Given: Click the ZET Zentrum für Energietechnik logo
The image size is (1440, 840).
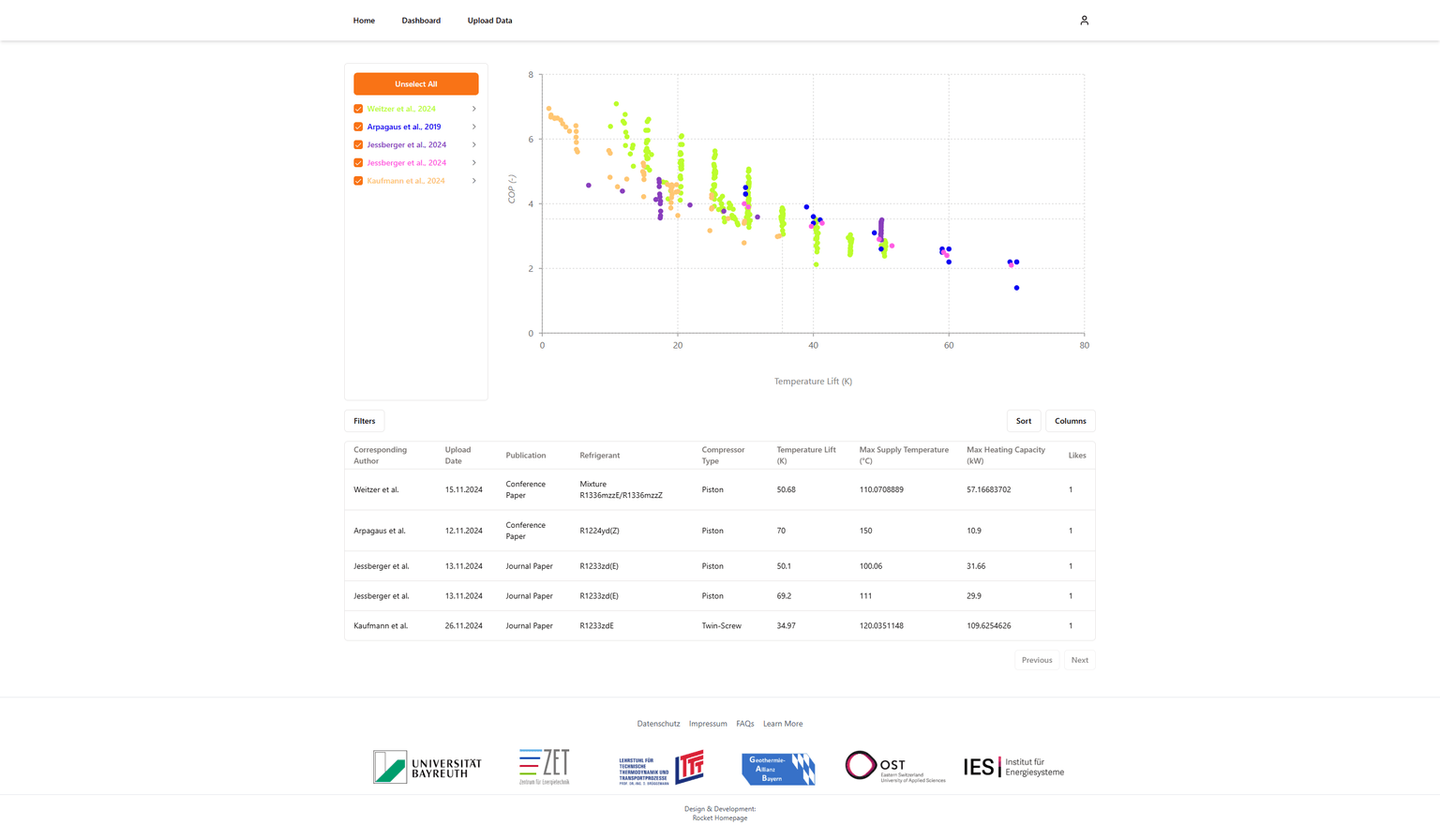Looking at the screenshot, I should 545,766.
